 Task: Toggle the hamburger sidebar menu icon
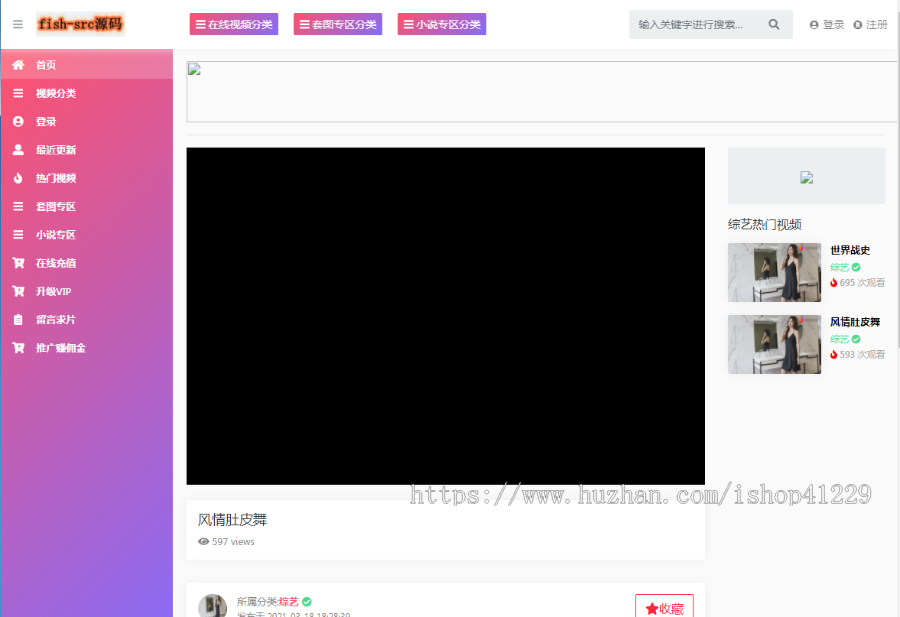(x=18, y=24)
